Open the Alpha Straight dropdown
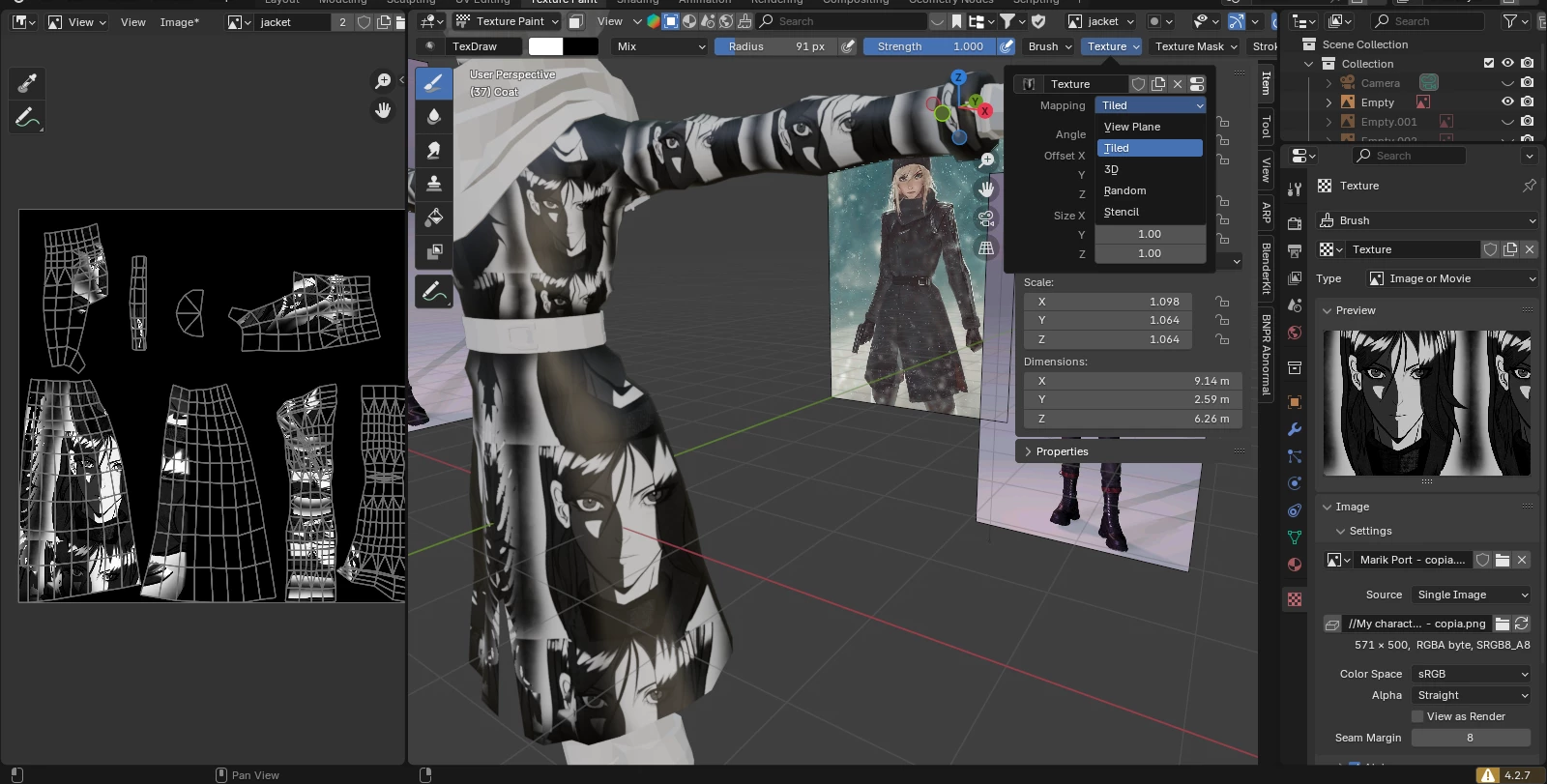The height and width of the screenshot is (784, 1547). (1471, 695)
